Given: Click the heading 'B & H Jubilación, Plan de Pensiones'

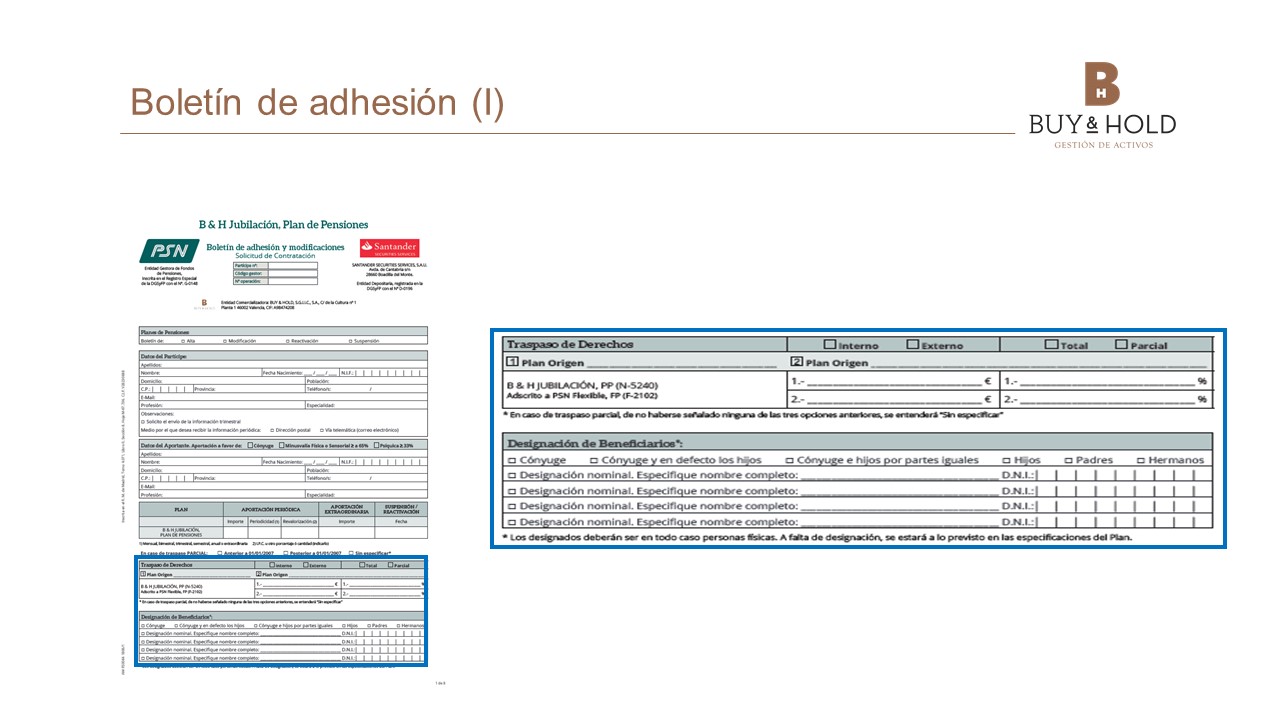Looking at the screenshot, I should (283, 225).
